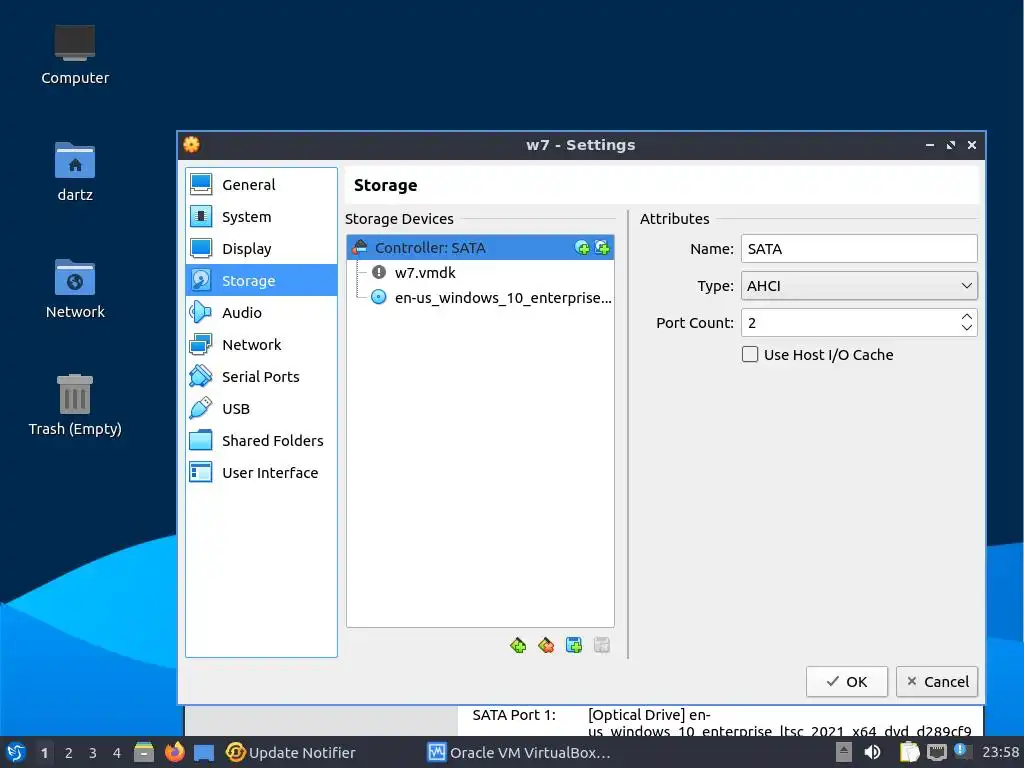This screenshot has height=768, width=1024.
Task: Open the Network desktop folder icon
Action: click(x=74, y=289)
